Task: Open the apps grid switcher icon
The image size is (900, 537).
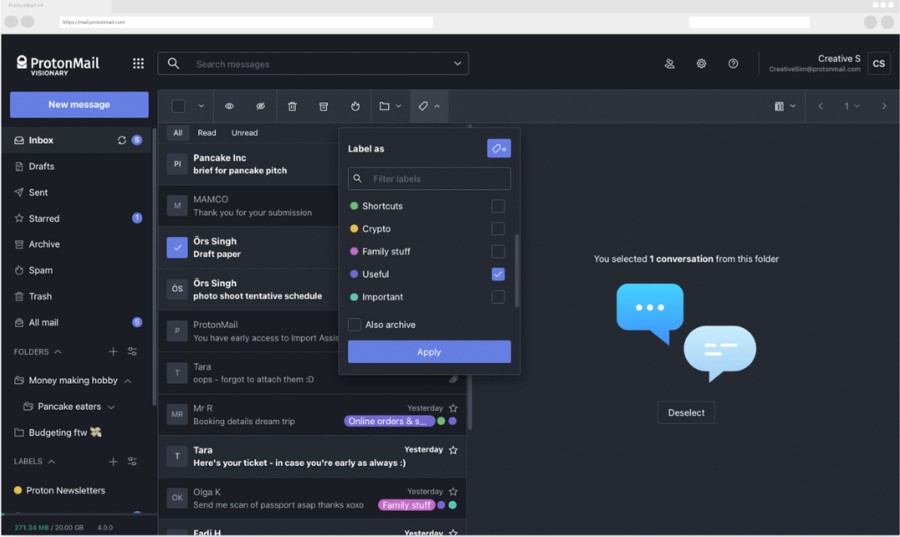Action: click(x=138, y=63)
